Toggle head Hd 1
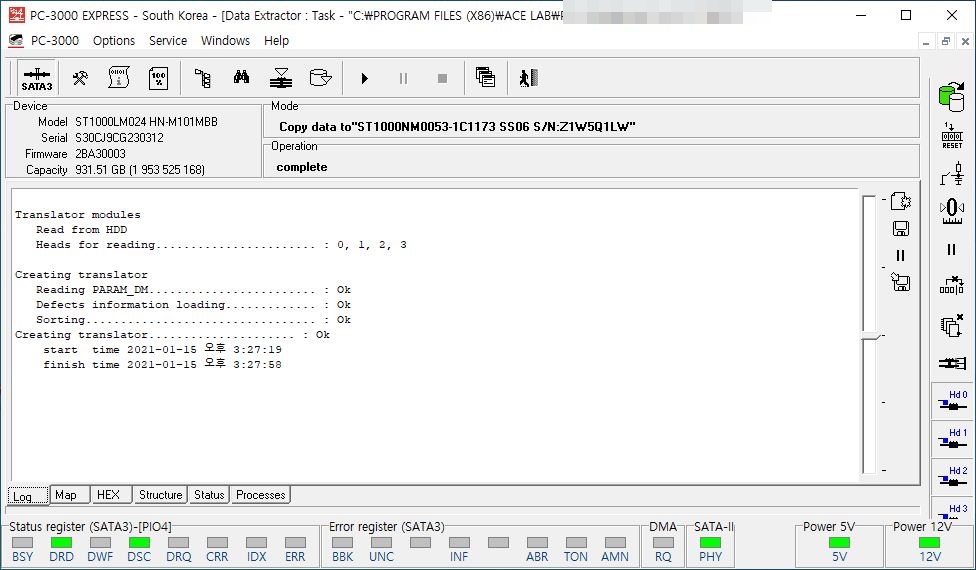This screenshot has height=570, width=976. pyautogui.click(x=952, y=439)
